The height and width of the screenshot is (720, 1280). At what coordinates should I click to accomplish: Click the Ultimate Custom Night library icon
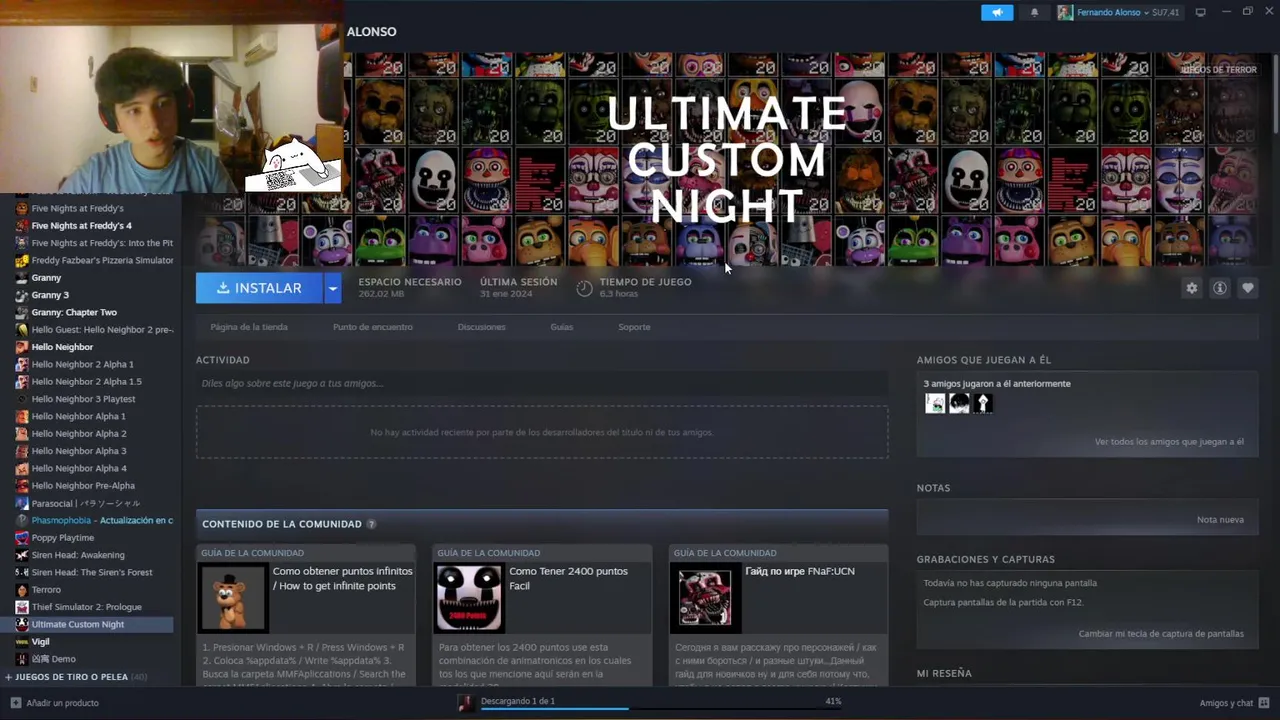tap(22, 624)
